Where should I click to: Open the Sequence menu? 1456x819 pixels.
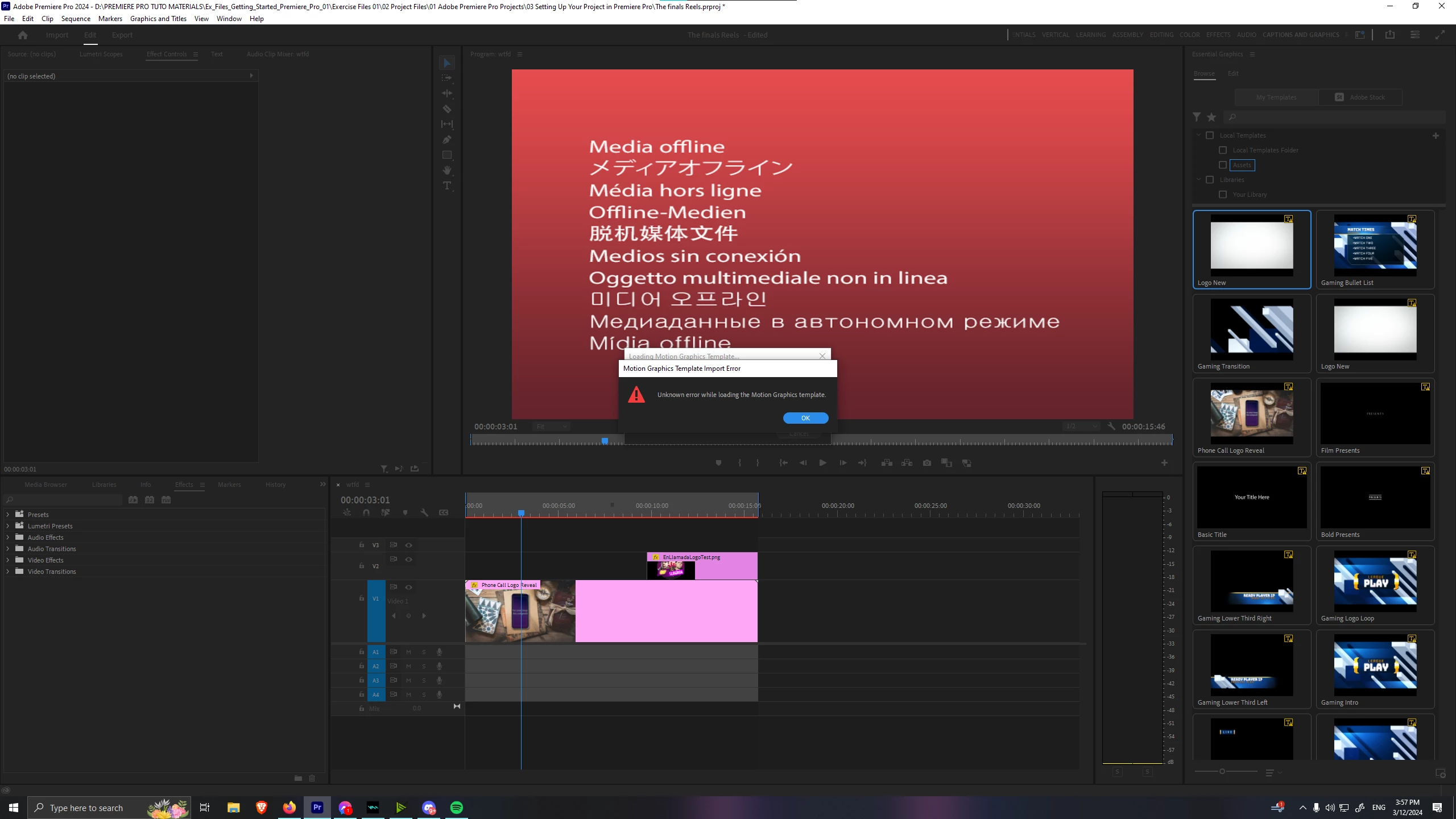pos(76,19)
